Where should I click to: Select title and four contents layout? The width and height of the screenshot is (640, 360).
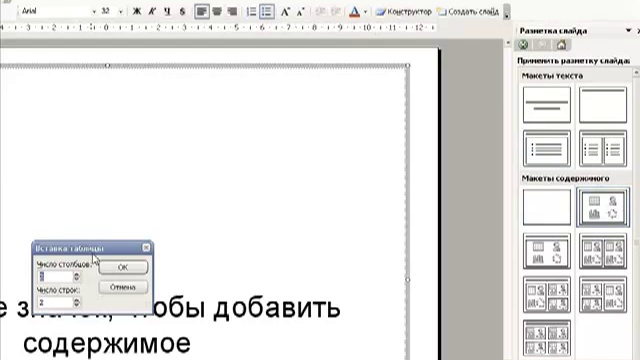pyautogui.click(x=547, y=338)
